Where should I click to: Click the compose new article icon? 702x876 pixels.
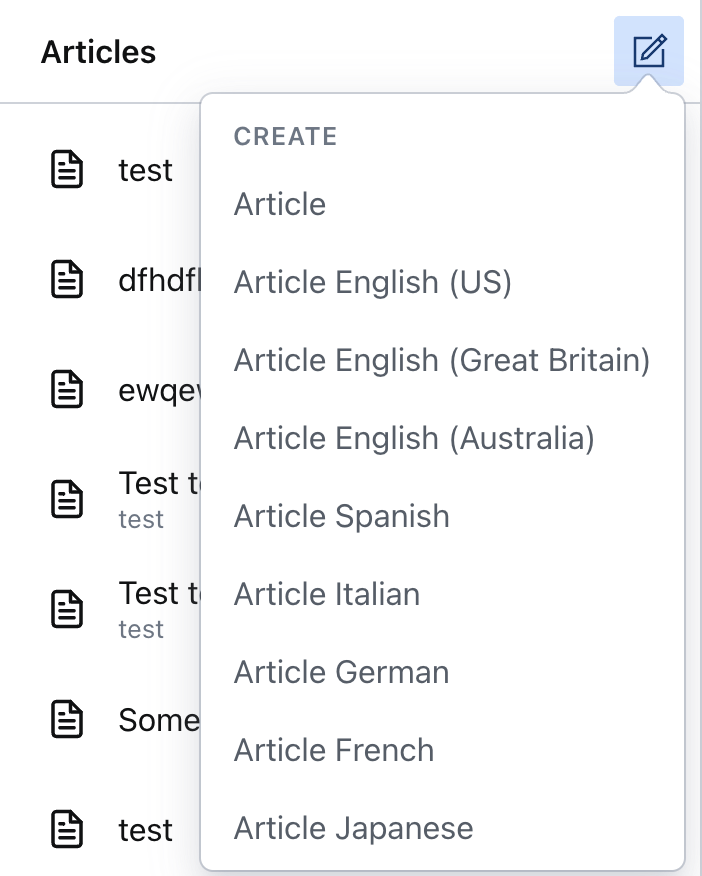[x=648, y=51]
